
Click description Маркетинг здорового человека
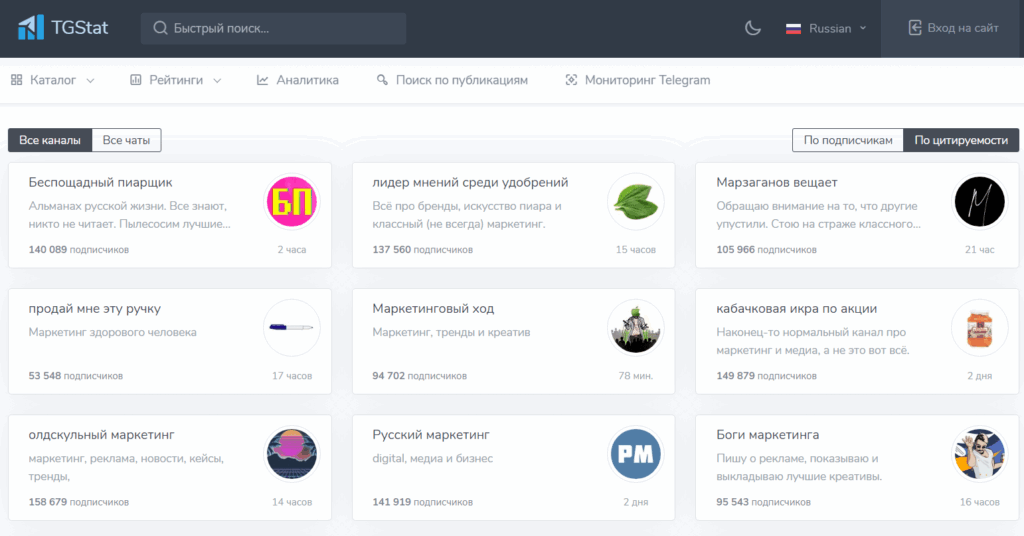(112, 332)
